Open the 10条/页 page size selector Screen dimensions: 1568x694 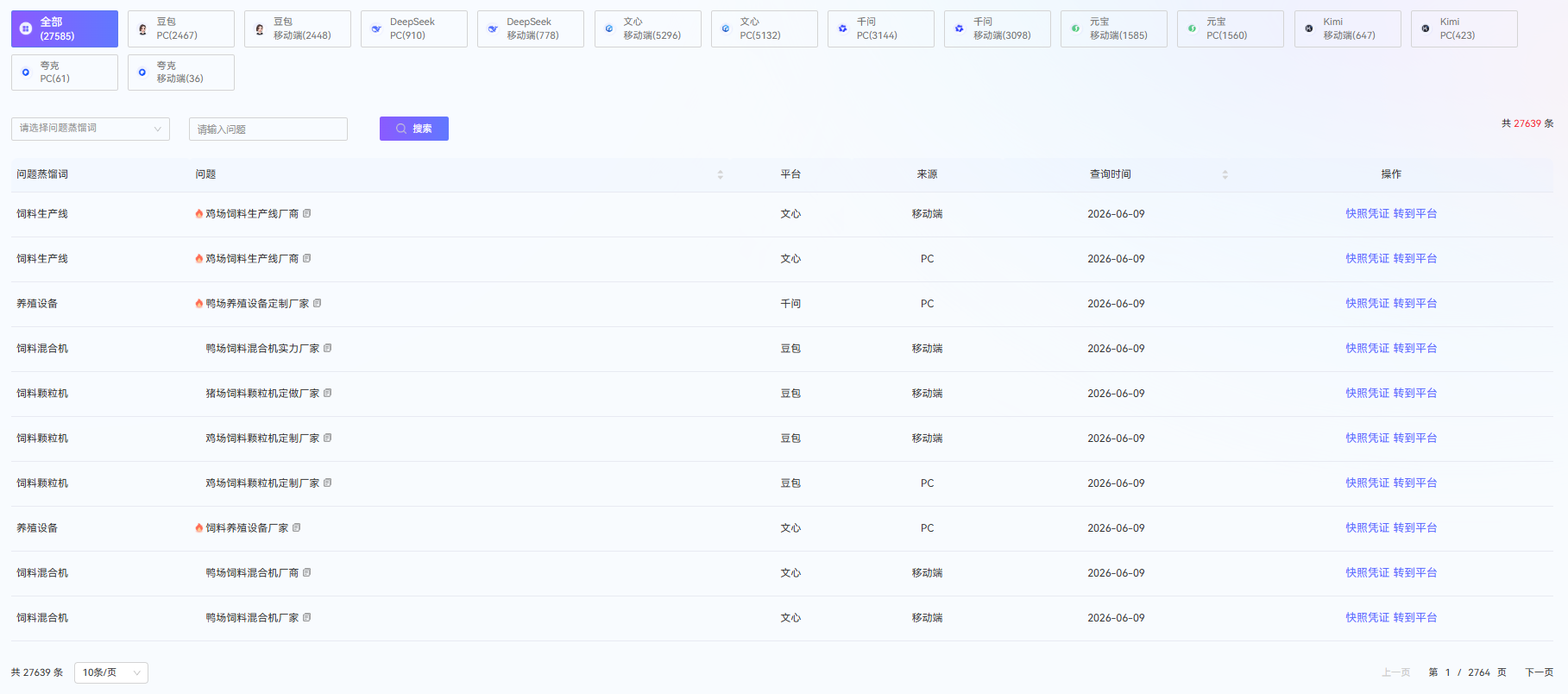111,672
